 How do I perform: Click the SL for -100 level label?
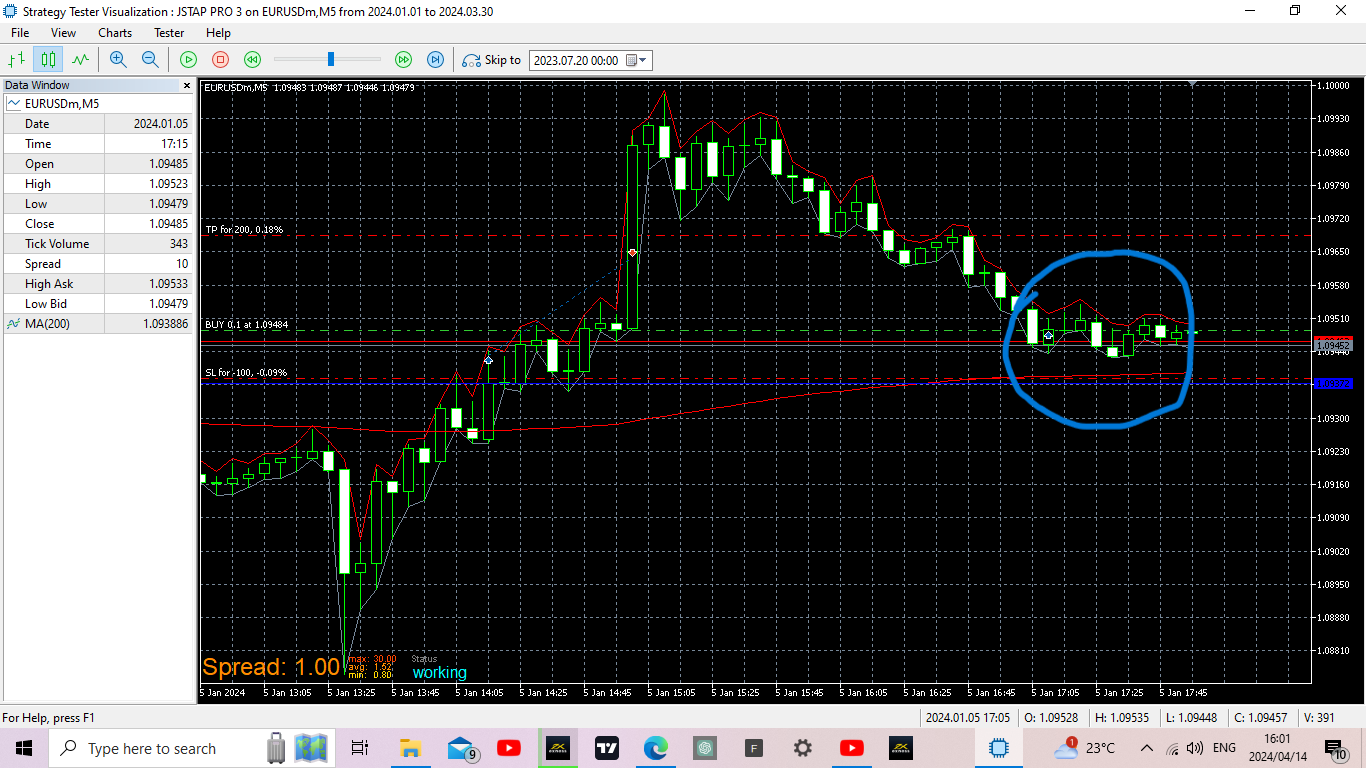[246, 373]
